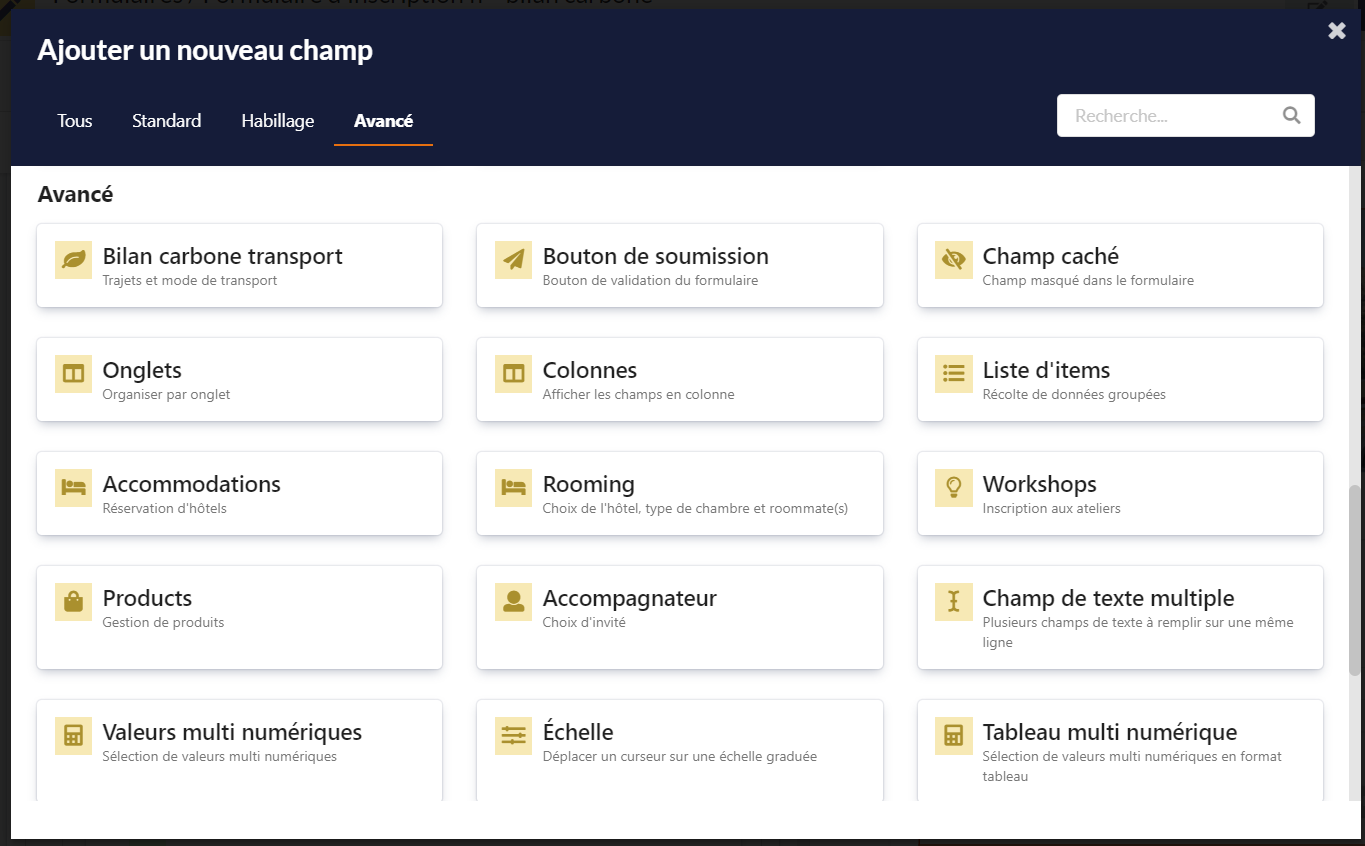1365x846 pixels.
Task: Click the leaf icon for Bilan carbone transport
Action: pyautogui.click(x=73, y=260)
